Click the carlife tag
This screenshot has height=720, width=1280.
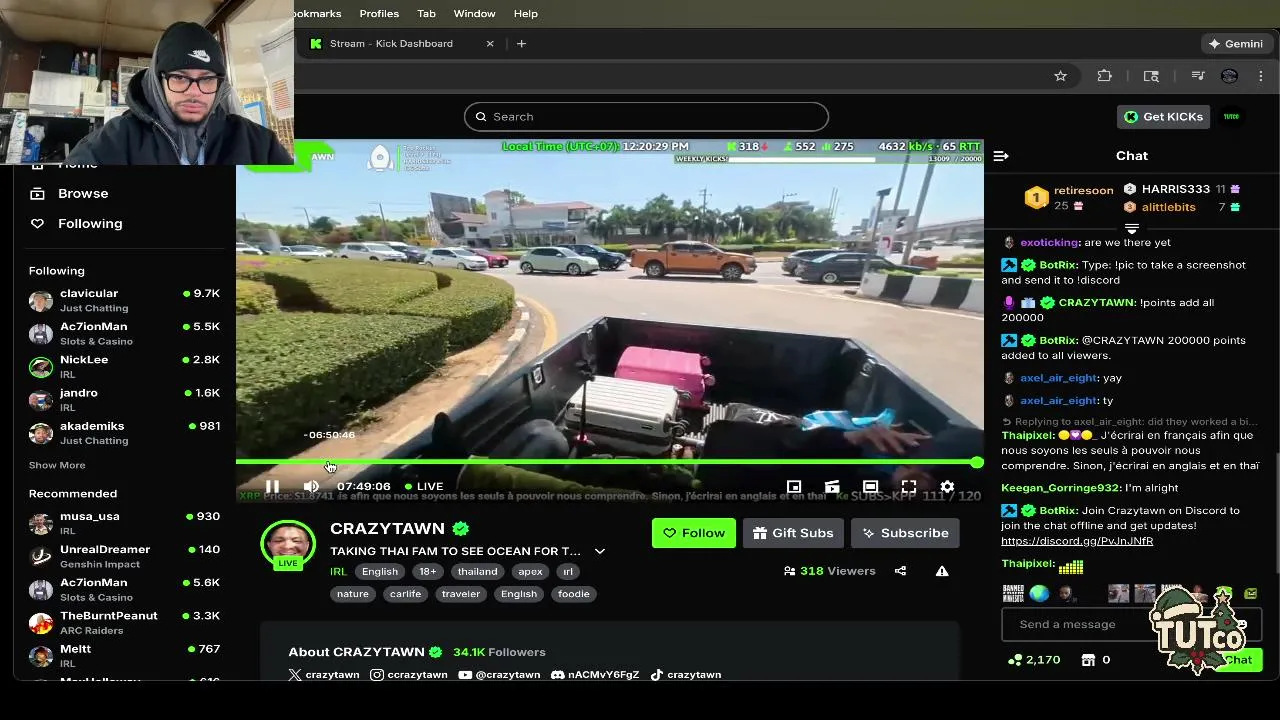coord(405,594)
